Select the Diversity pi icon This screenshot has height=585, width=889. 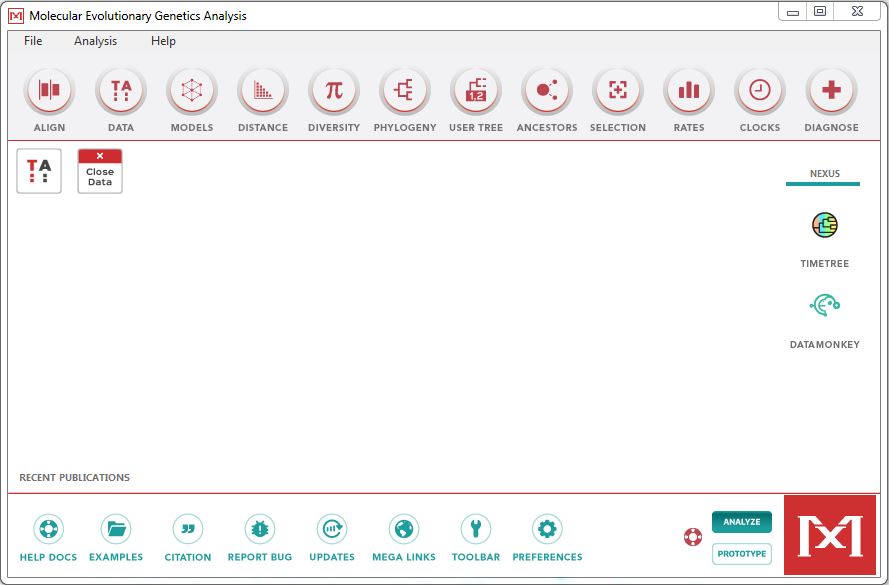[x=334, y=92]
